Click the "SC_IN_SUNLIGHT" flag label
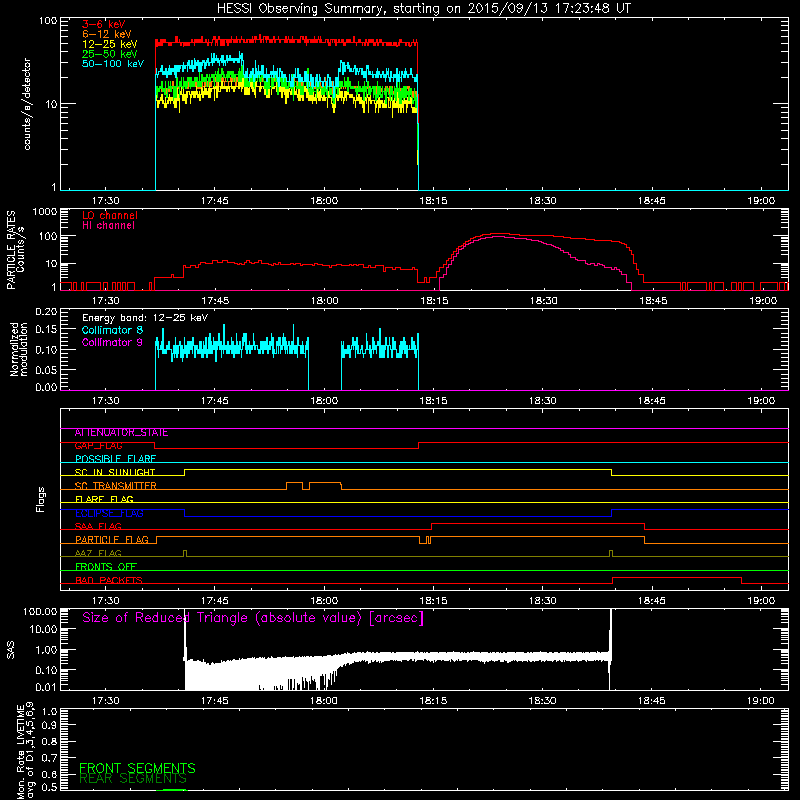800x800 pixels. (115, 472)
